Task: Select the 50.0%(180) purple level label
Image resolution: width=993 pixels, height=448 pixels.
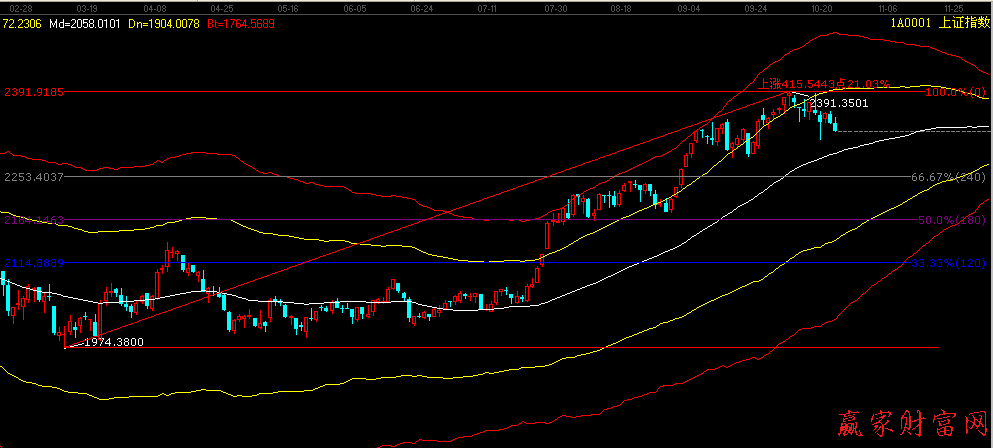Action: [952, 219]
